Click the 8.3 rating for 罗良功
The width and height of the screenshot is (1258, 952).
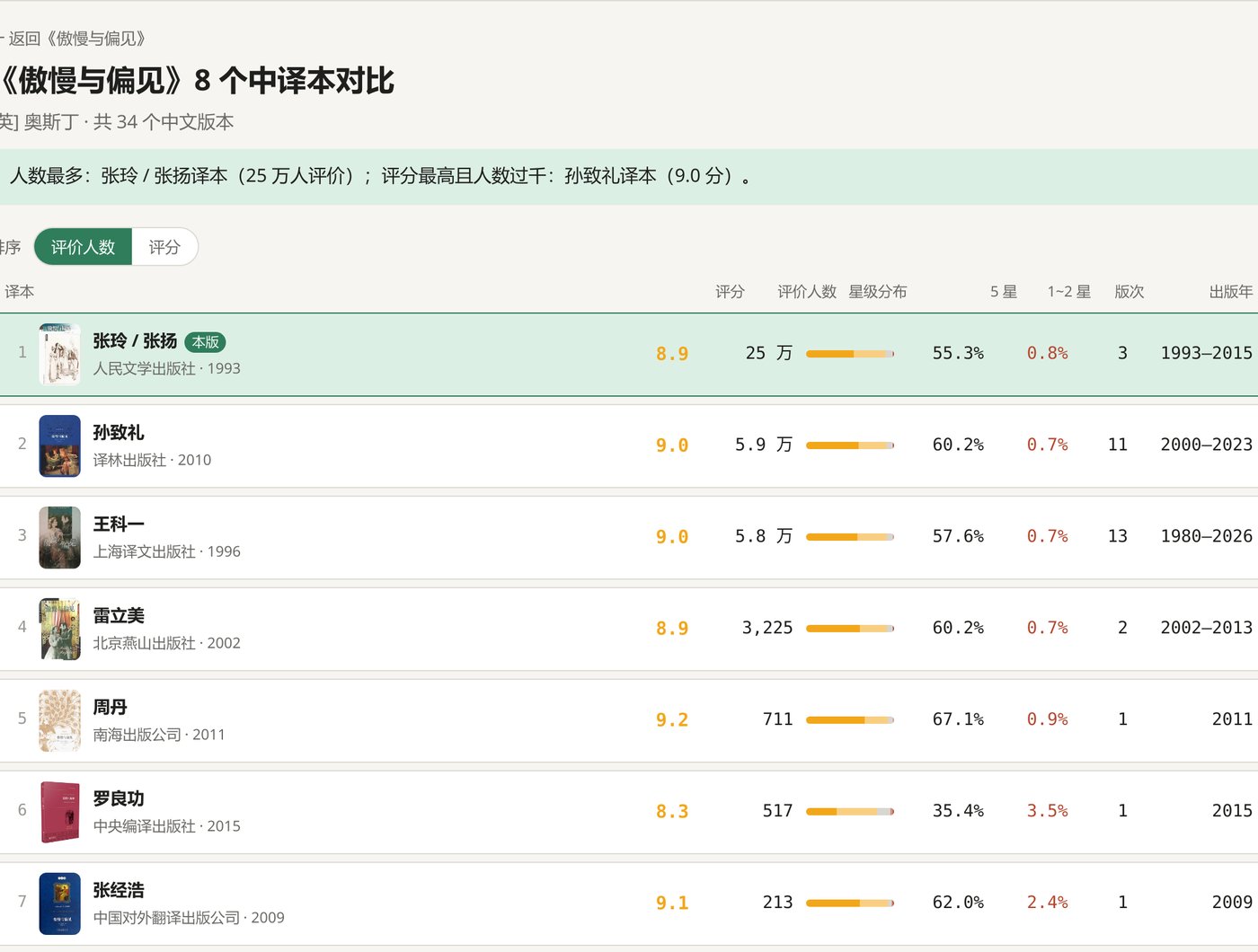point(672,812)
